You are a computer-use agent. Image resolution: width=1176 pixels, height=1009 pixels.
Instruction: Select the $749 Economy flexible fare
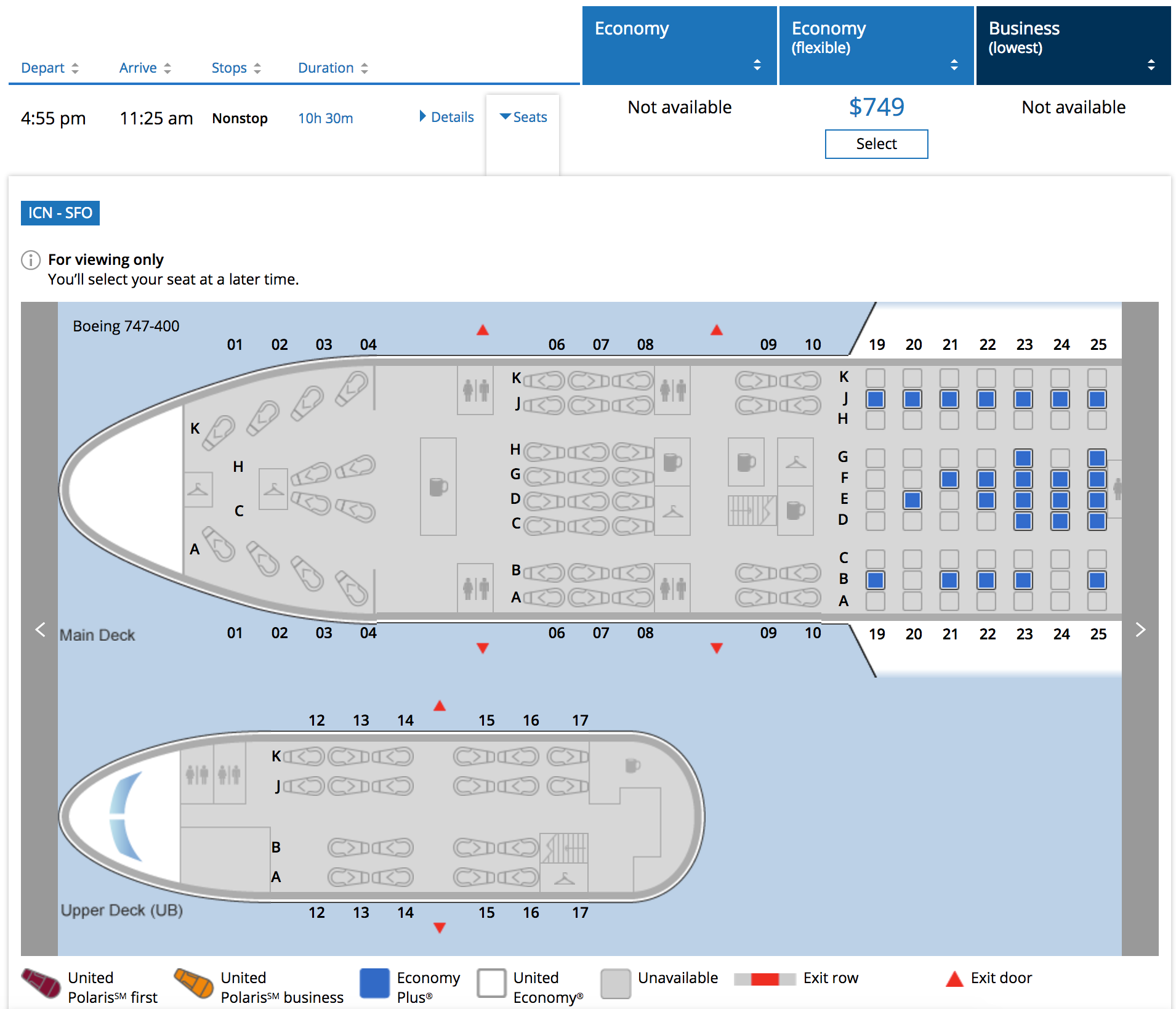coord(876,144)
